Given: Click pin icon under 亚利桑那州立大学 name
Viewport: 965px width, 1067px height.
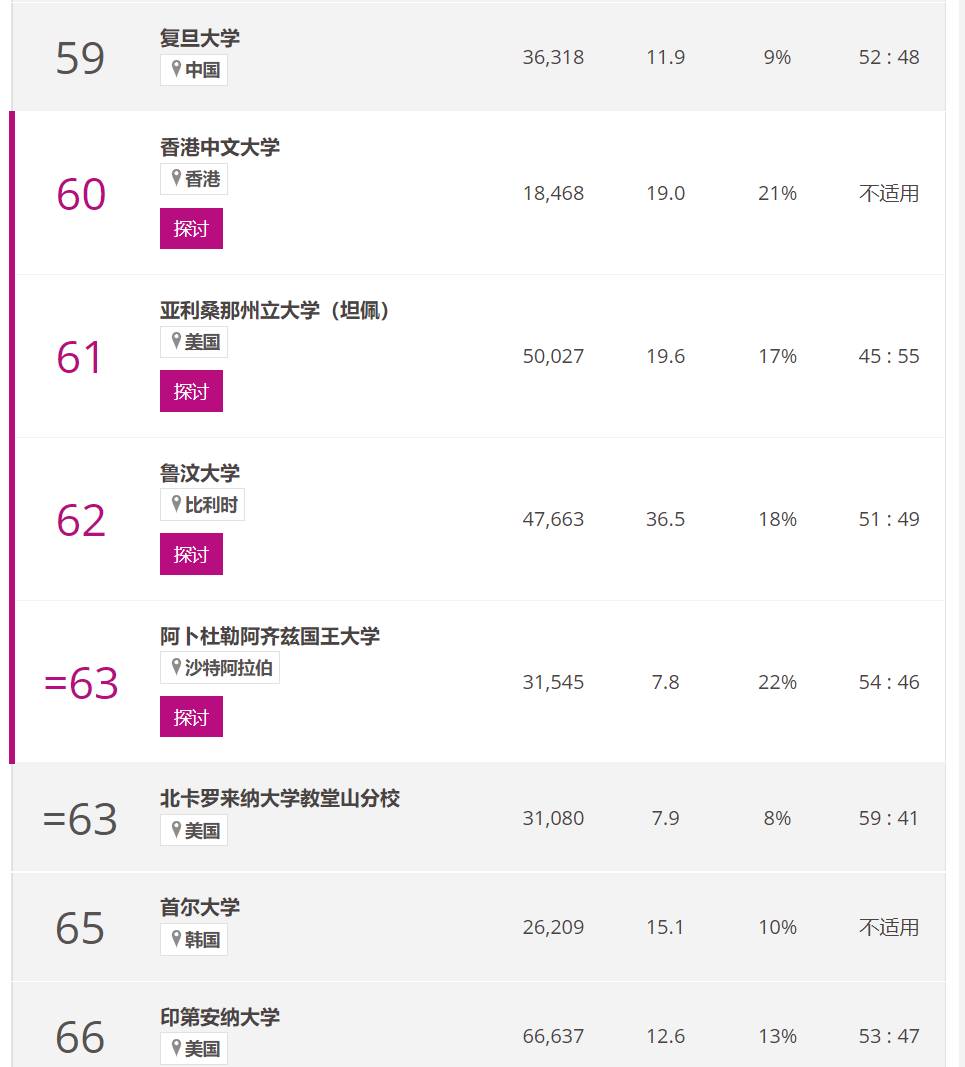Looking at the screenshot, I should coord(176,341).
